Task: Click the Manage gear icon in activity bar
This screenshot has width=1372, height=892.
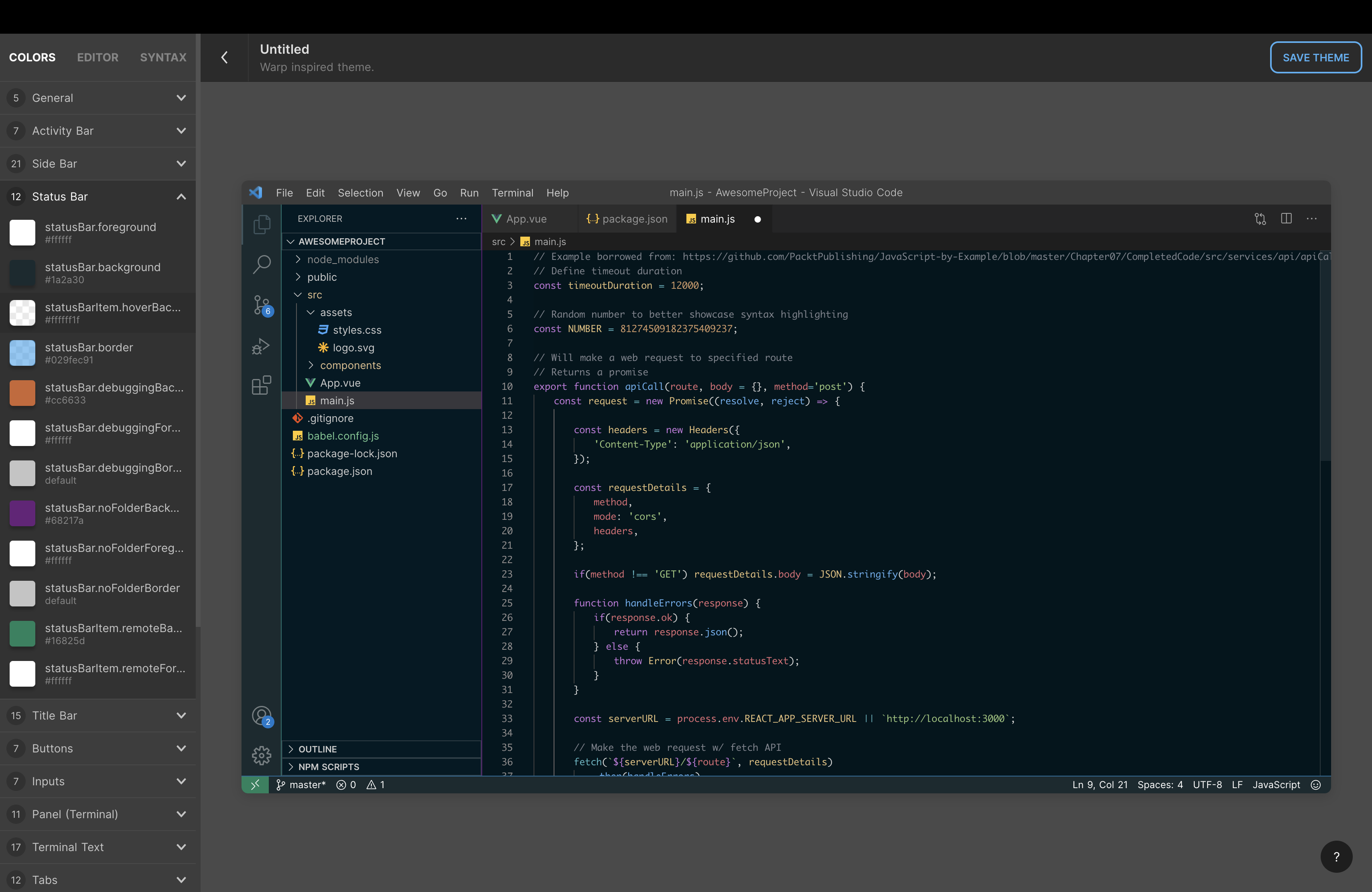Action: [x=261, y=755]
